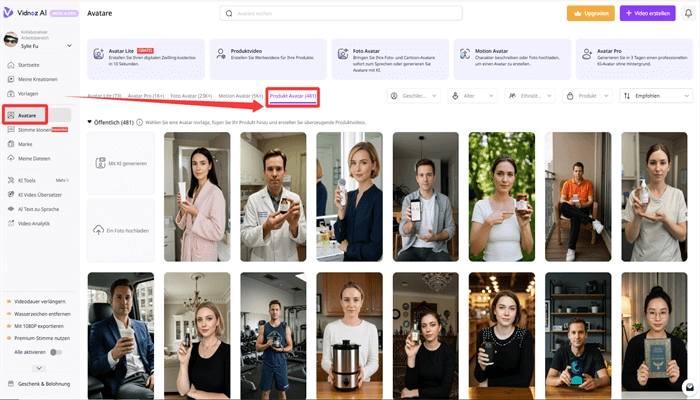The width and height of the screenshot is (700, 400).
Task: Click the Ein Foto hochladen tile
Action: click(121, 230)
